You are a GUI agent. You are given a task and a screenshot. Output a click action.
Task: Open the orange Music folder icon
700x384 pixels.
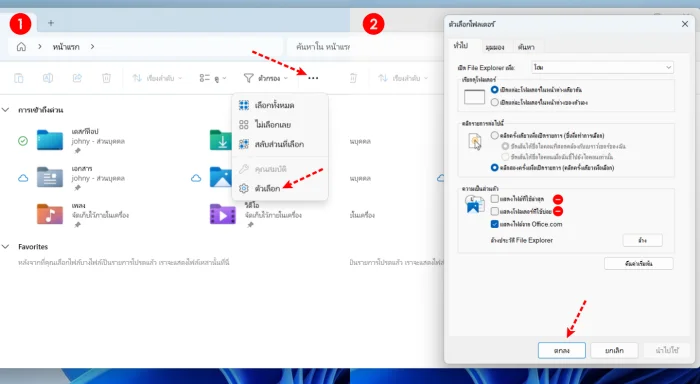(x=50, y=214)
